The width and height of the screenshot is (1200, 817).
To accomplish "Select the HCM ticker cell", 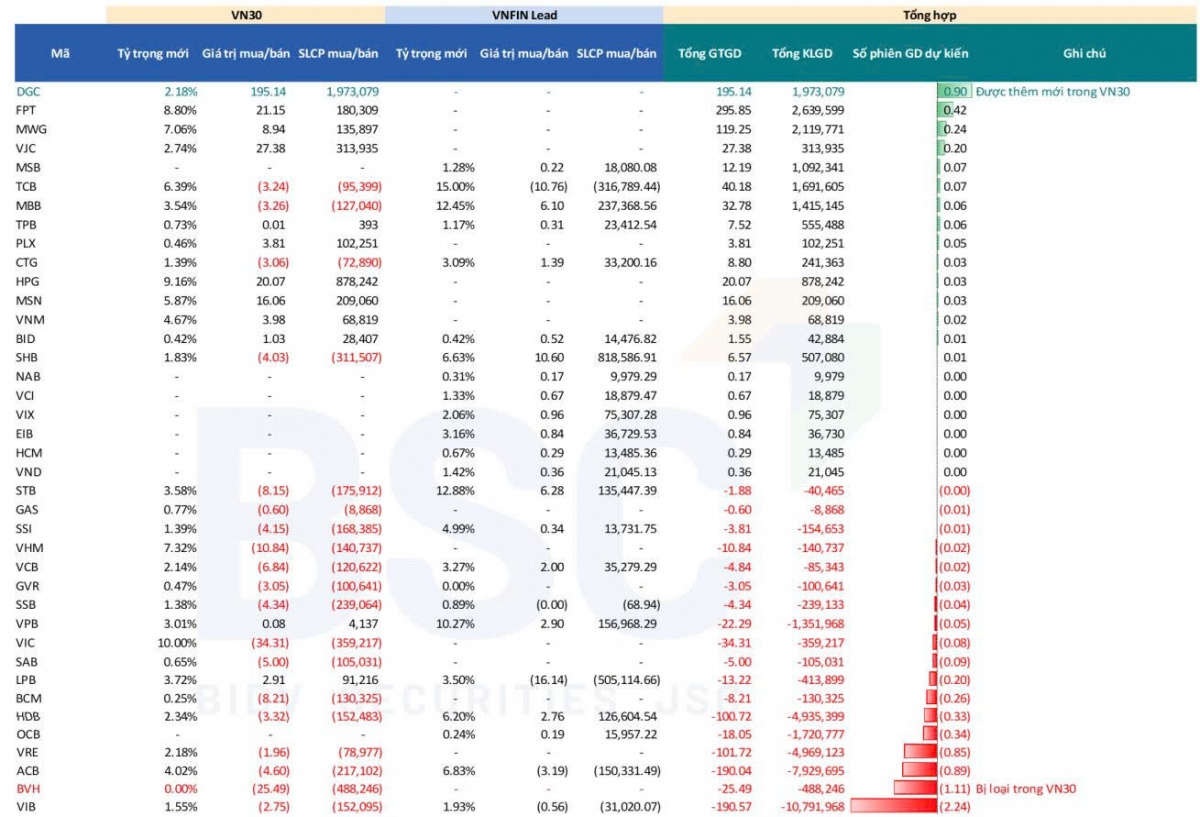I will (29, 452).
